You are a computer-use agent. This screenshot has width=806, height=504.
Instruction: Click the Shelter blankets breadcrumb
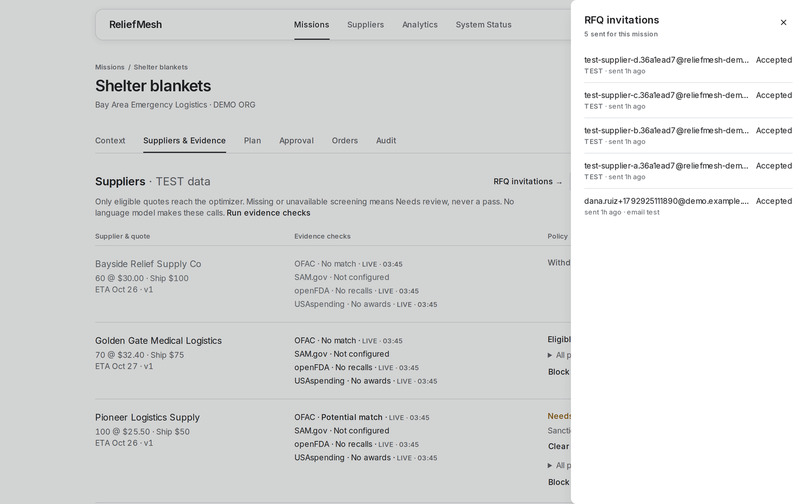point(160,67)
